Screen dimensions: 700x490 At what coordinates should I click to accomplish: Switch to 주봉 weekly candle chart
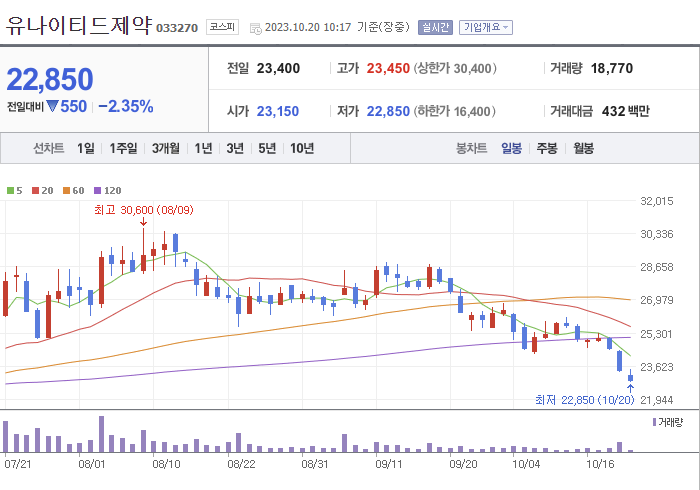[x=547, y=148]
